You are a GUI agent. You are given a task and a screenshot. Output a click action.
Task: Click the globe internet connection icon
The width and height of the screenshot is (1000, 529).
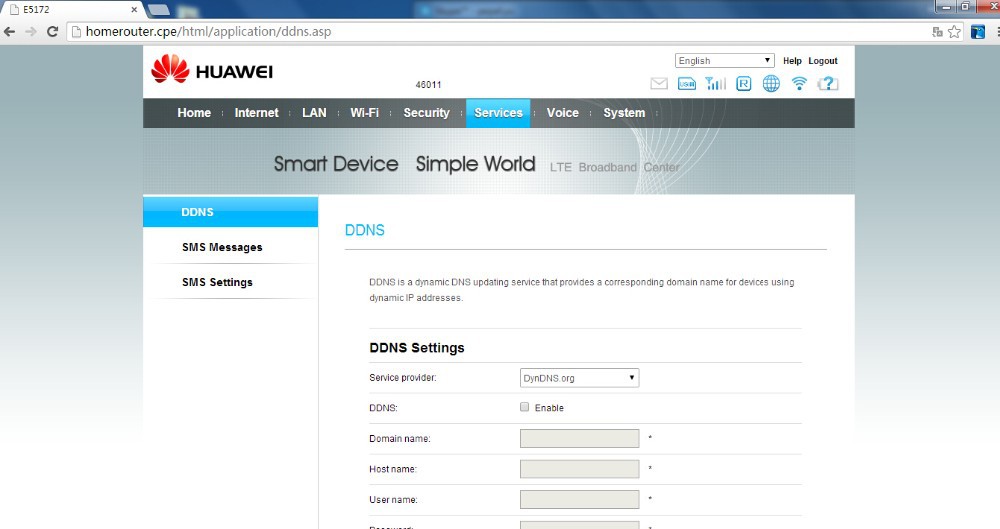pyautogui.click(x=771, y=84)
